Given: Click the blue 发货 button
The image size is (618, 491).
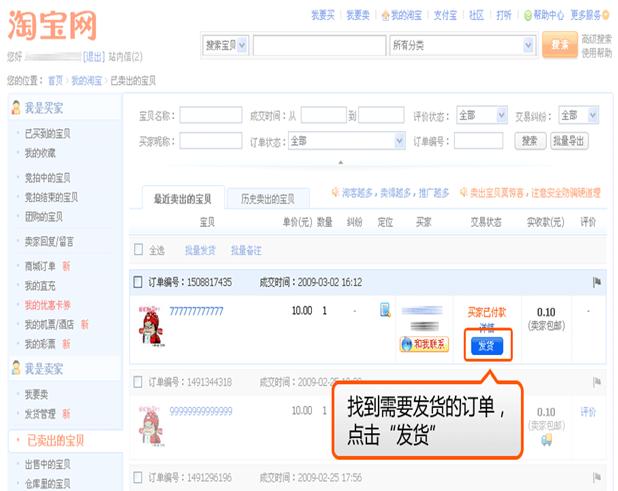Looking at the screenshot, I should pos(487,346).
